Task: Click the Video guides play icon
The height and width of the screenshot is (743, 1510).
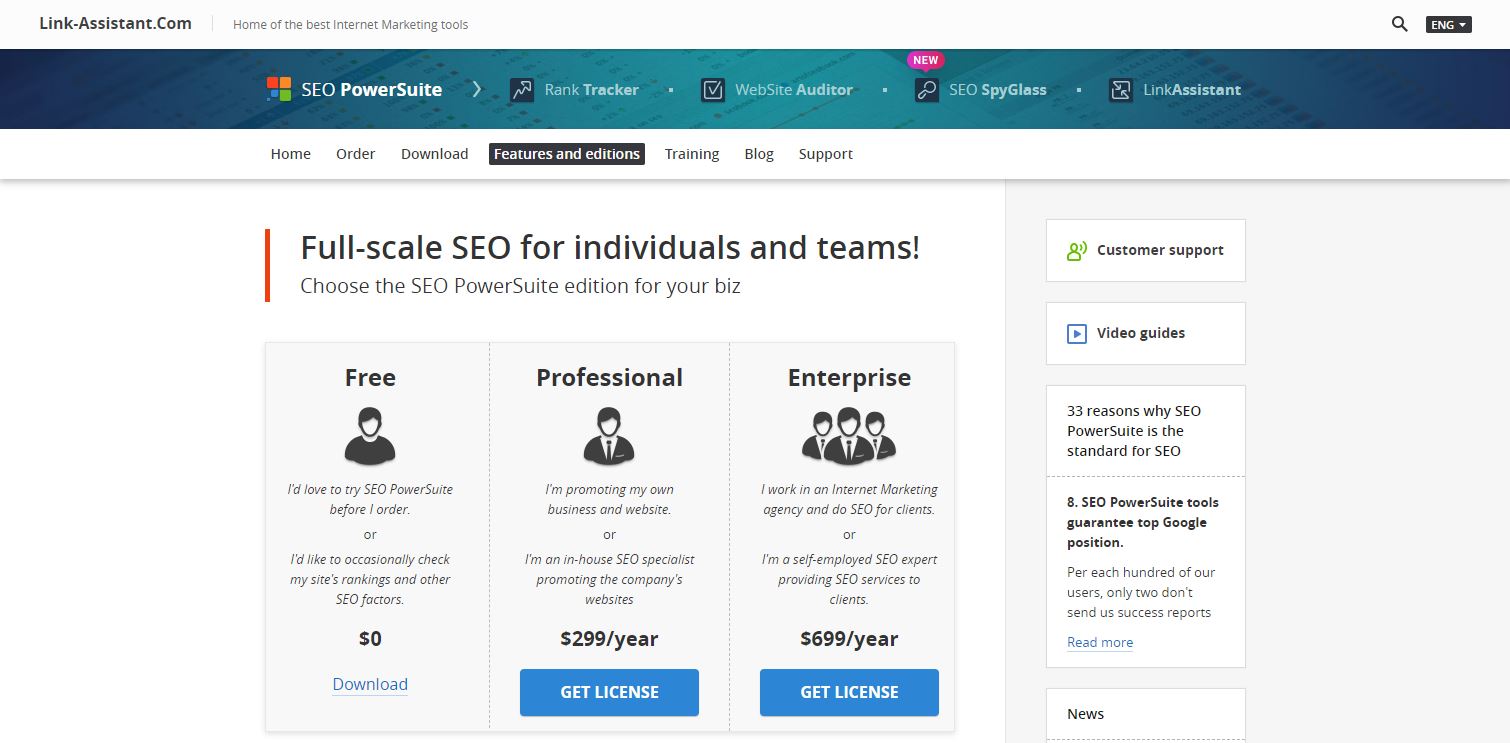Action: click(x=1077, y=334)
